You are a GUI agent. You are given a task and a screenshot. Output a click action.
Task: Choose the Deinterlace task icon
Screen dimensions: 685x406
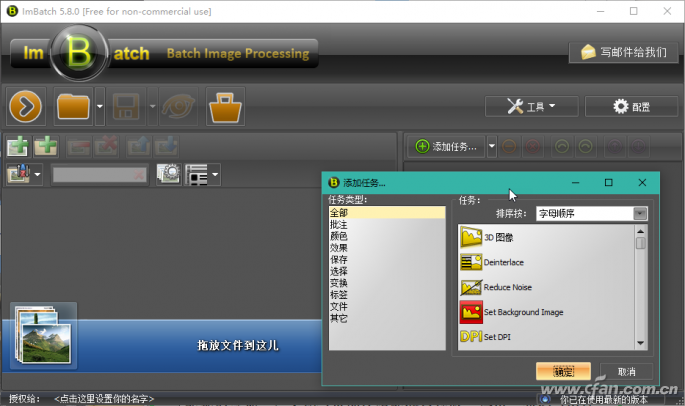471,262
